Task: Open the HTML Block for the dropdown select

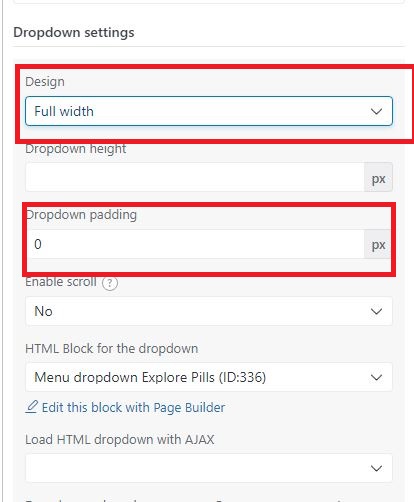Action: click(x=209, y=377)
